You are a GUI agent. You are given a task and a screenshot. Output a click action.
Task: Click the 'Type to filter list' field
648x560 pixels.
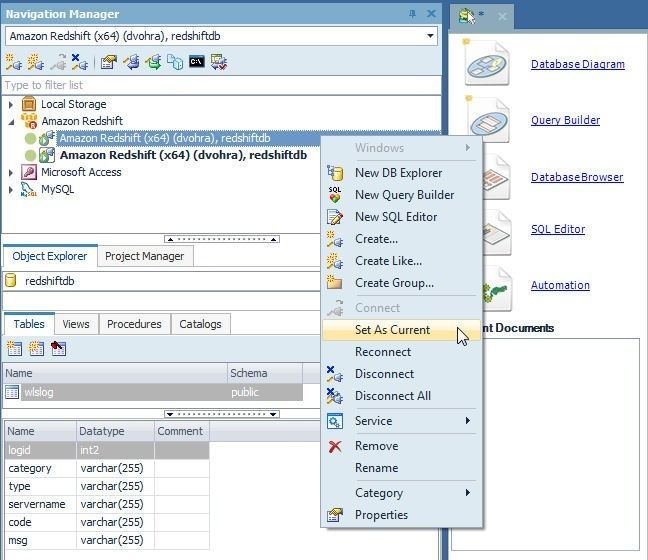coord(222,85)
